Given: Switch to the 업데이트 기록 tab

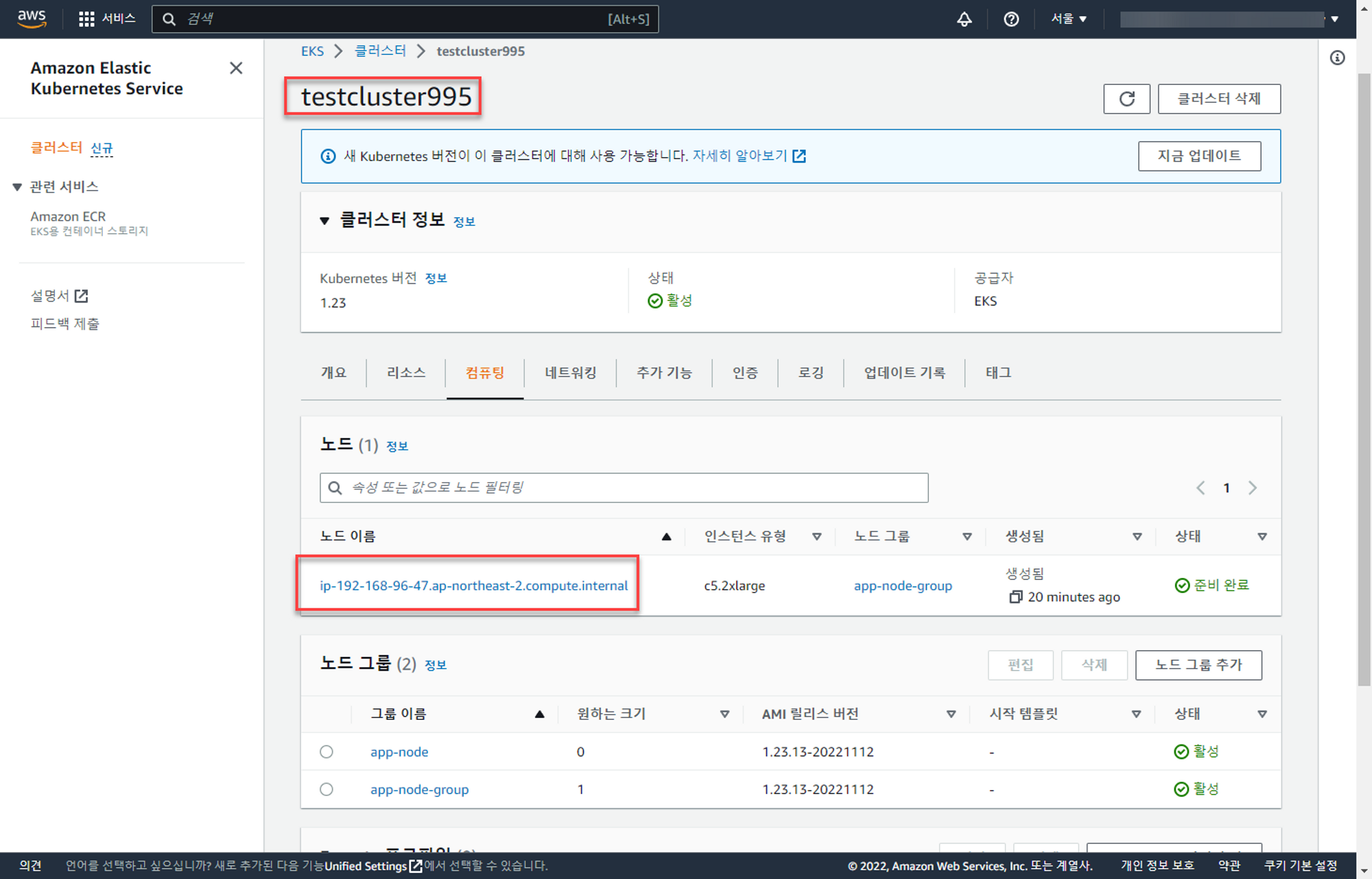Looking at the screenshot, I should pos(904,373).
